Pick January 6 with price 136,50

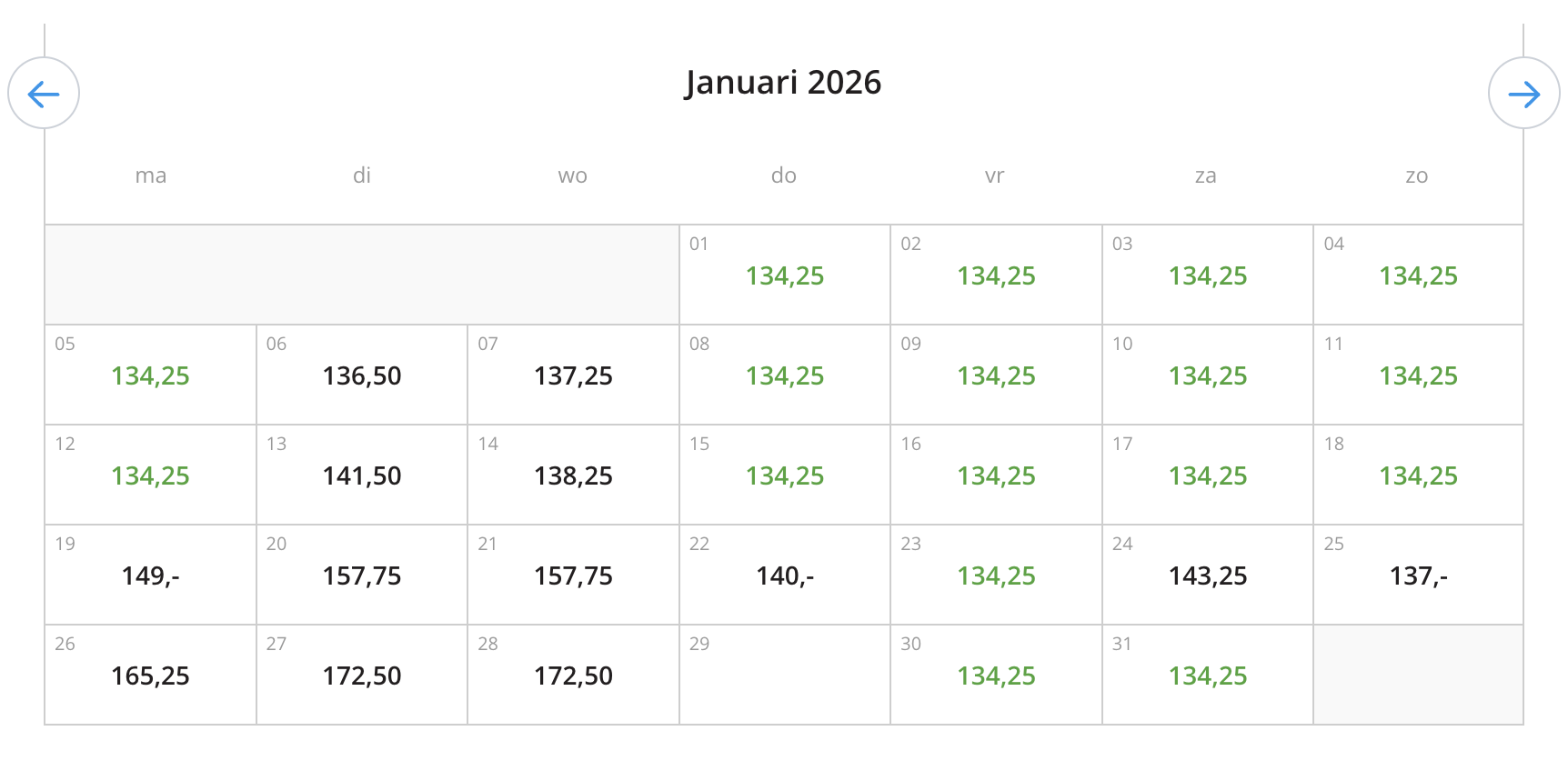click(362, 375)
